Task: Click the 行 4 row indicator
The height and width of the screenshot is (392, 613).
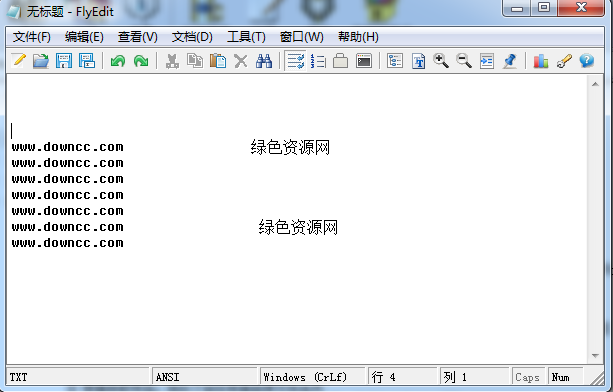Action: (x=403, y=377)
